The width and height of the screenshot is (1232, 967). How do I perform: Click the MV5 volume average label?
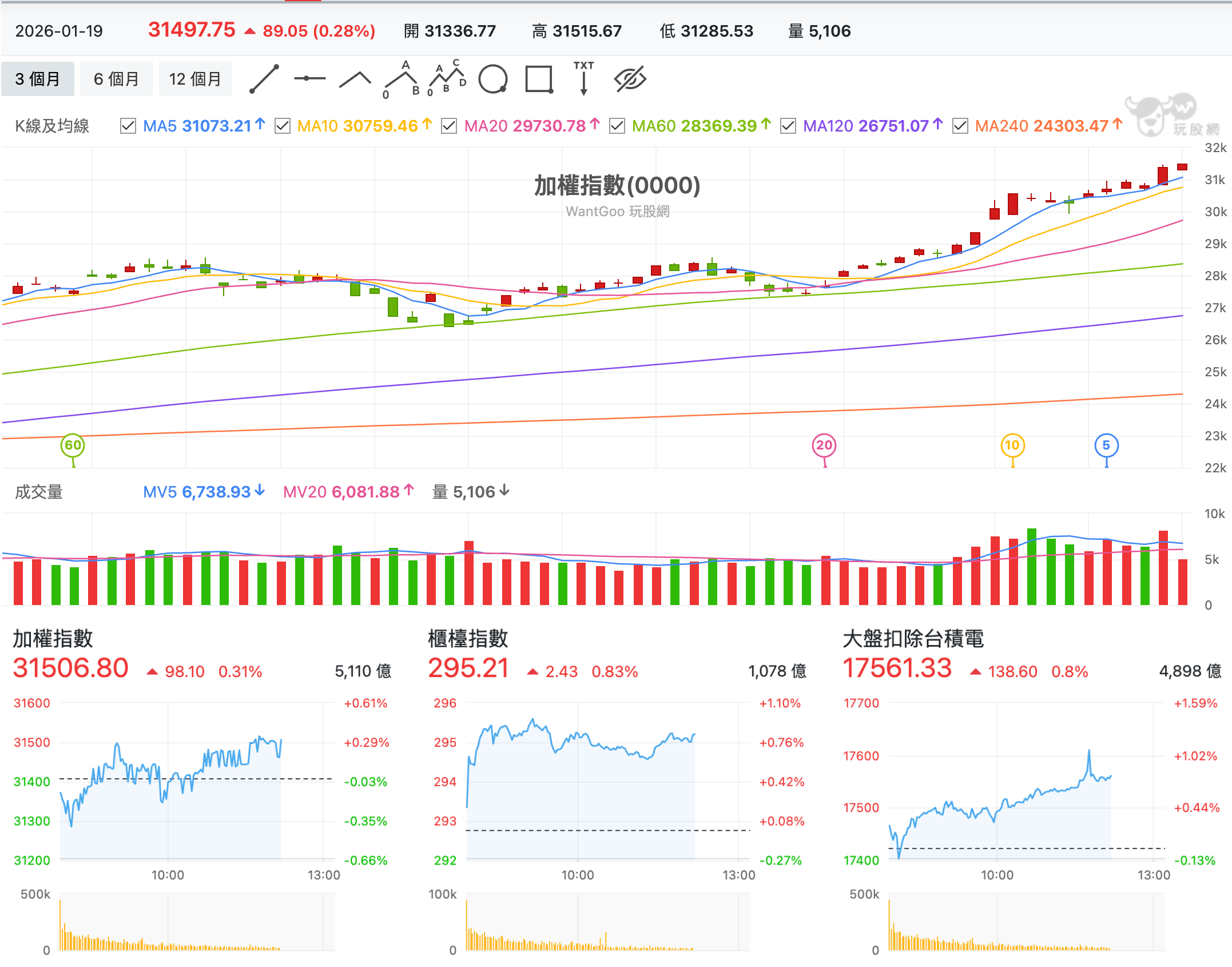[x=160, y=492]
